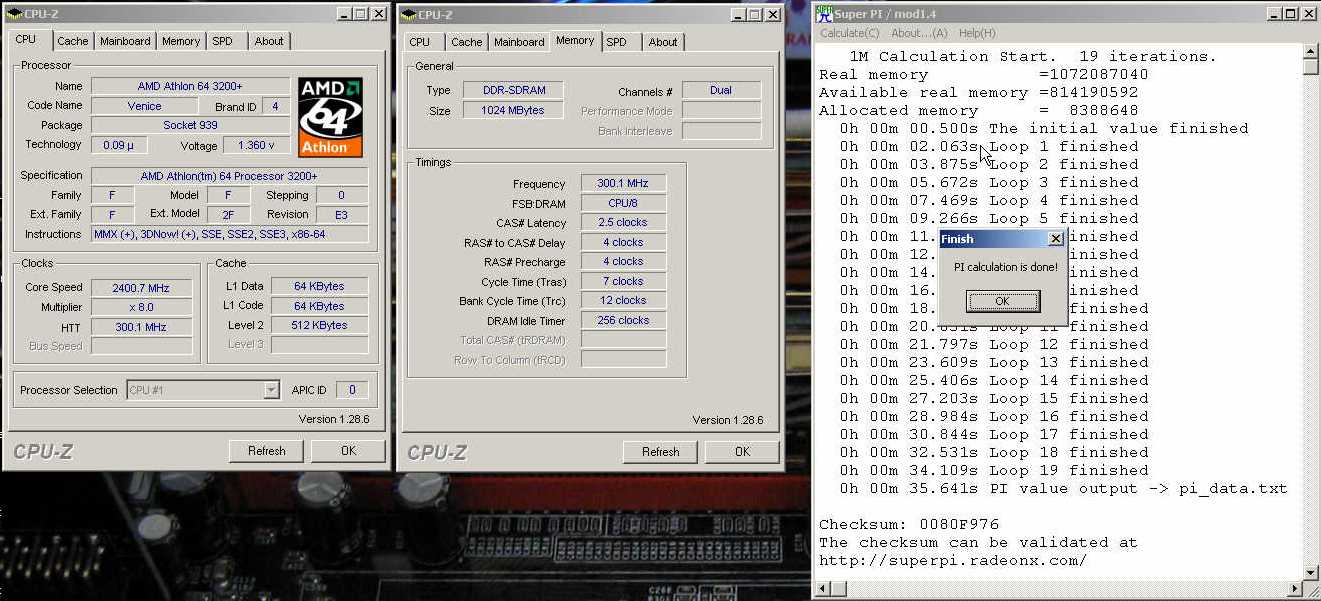
Task: Open the SPD tab in the first CPU-Z window
Action: 222,41
